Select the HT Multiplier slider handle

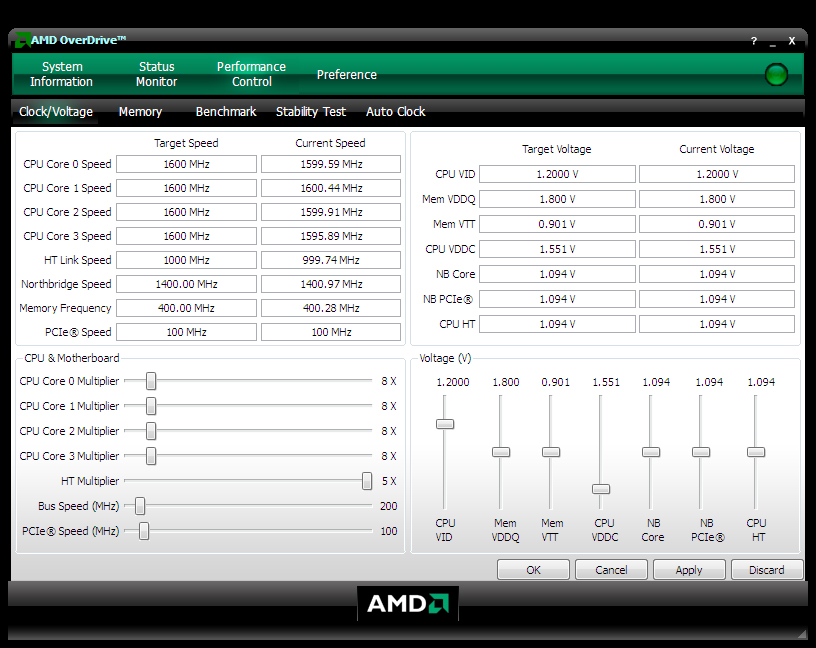367,481
